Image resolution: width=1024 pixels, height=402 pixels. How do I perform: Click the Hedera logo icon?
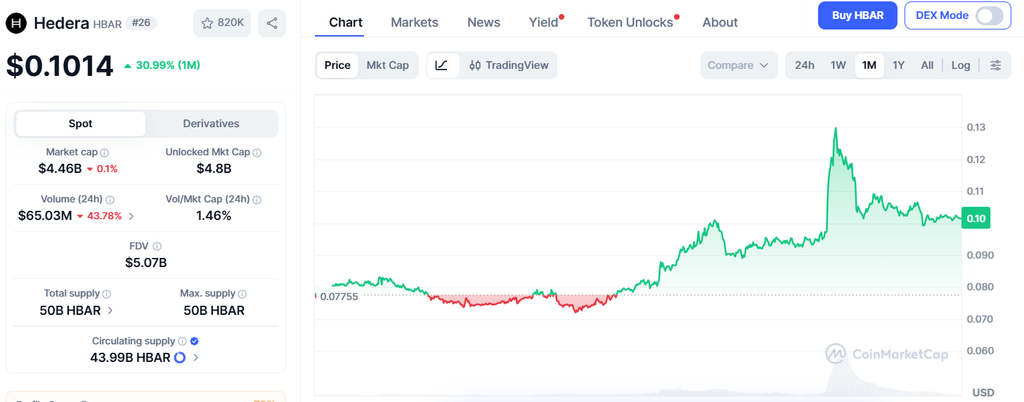point(16,23)
